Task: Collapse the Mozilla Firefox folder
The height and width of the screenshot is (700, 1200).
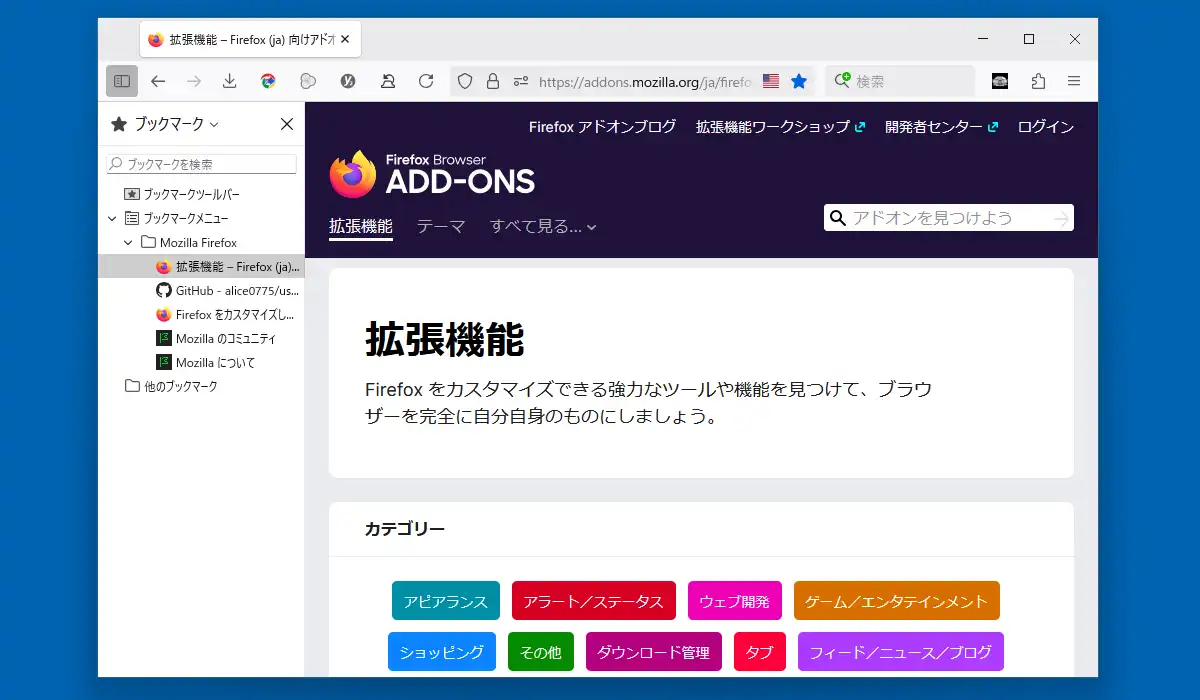Action: (128, 242)
